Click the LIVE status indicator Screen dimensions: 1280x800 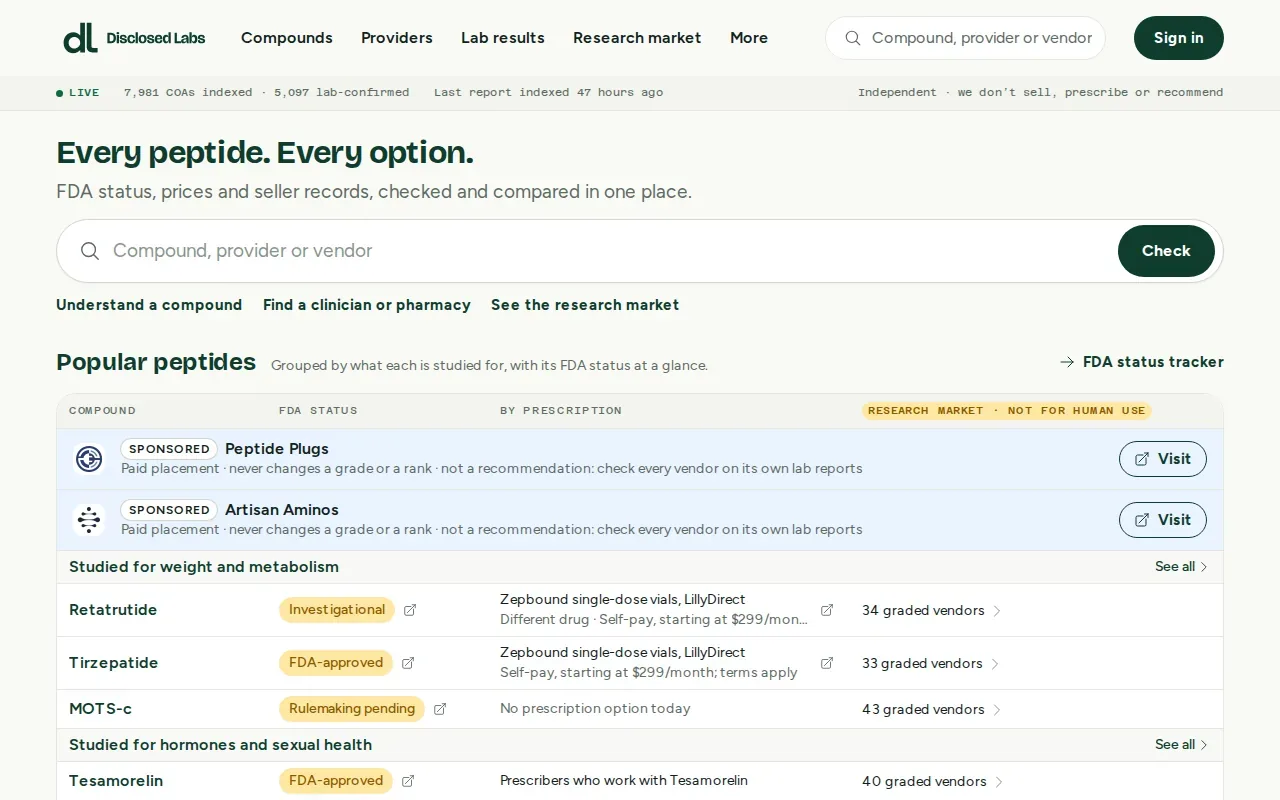point(78,93)
